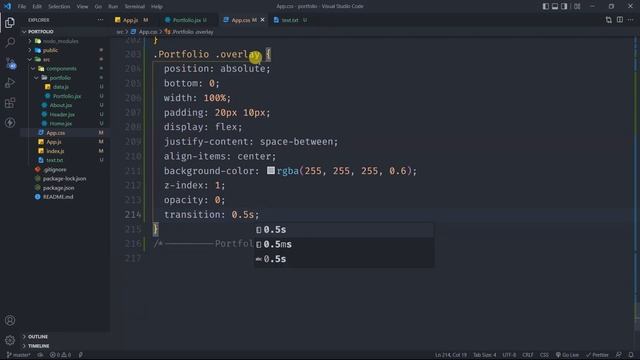This screenshot has width=640, height=360.
Task: Click the Go Live status button
Action: (x=567, y=355)
